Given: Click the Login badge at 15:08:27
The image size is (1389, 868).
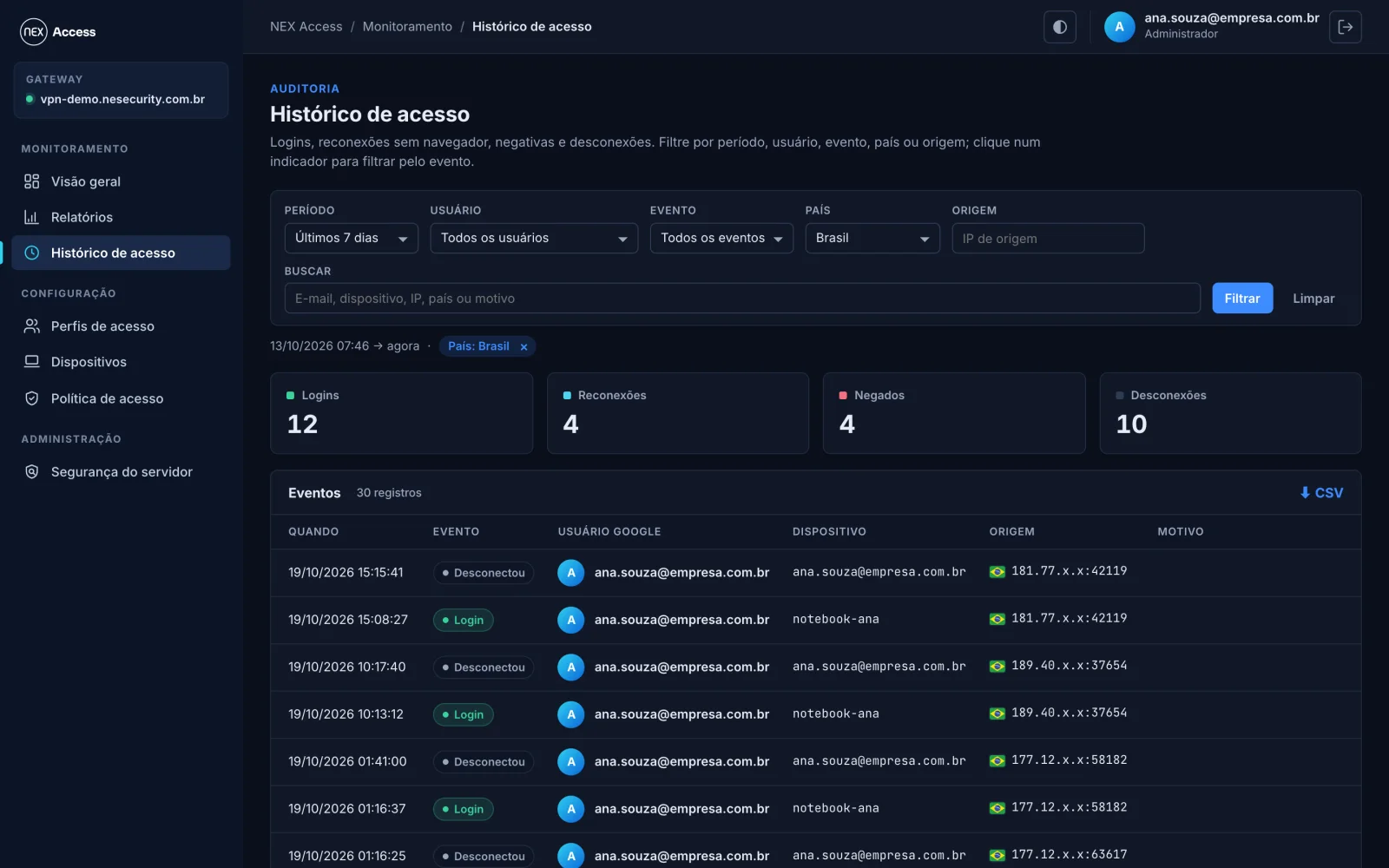Looking at the screenshot, I should (464, 620).
